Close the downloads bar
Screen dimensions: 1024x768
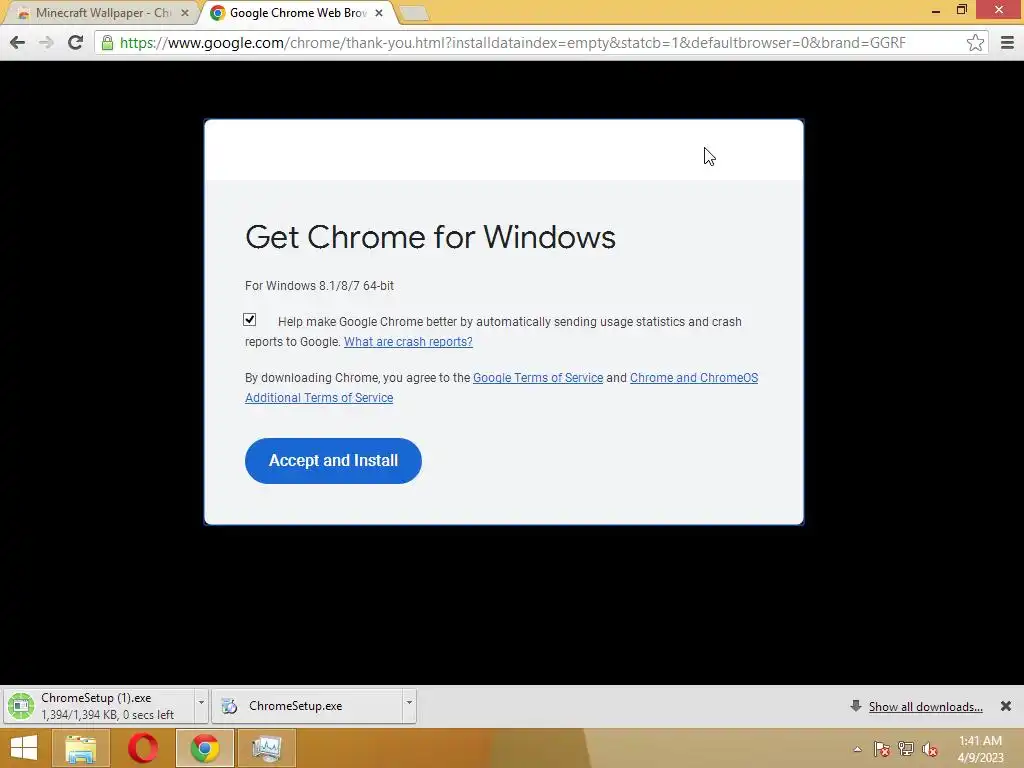coord(1006,706)
